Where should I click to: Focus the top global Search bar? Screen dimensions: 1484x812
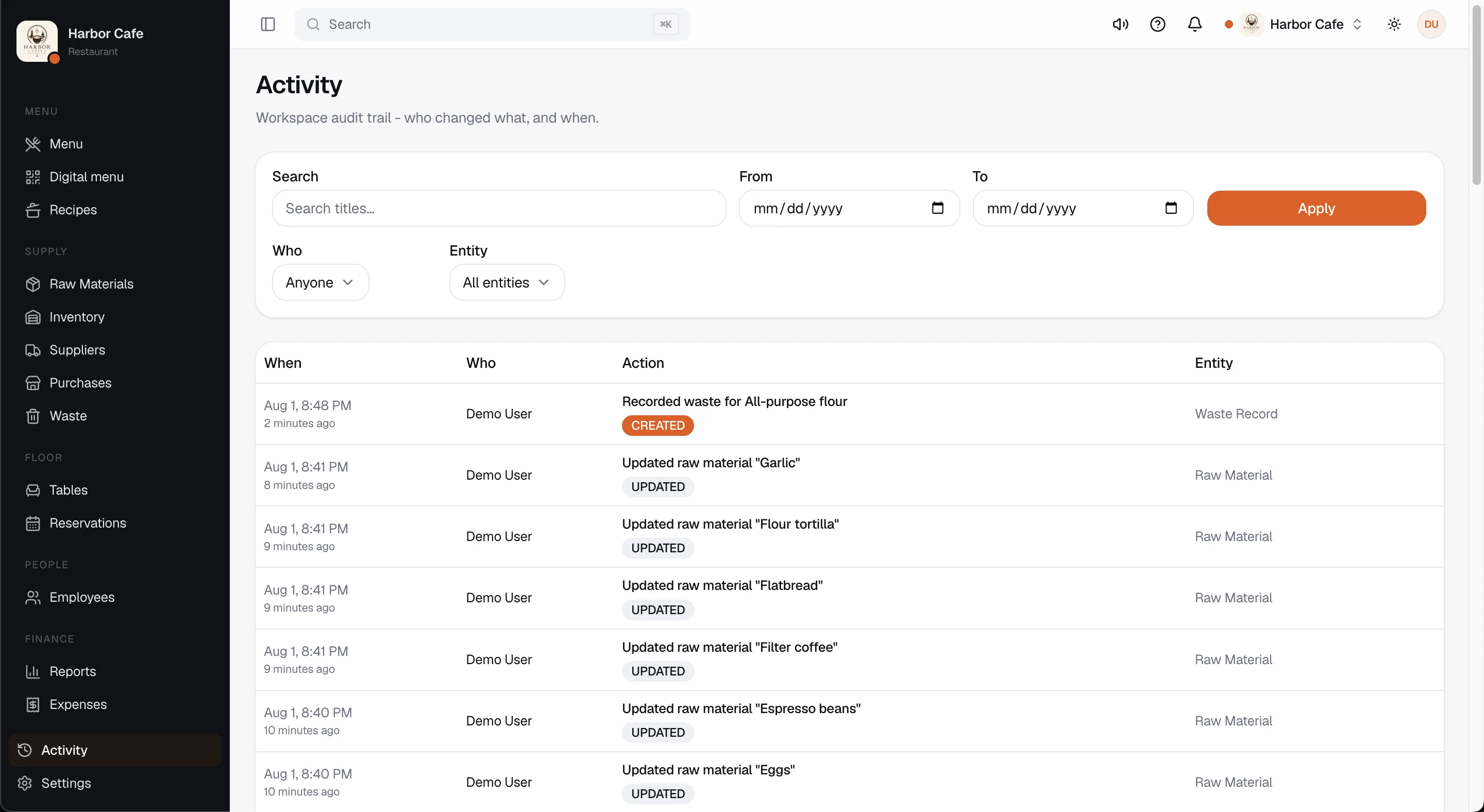tap(493, 24)
